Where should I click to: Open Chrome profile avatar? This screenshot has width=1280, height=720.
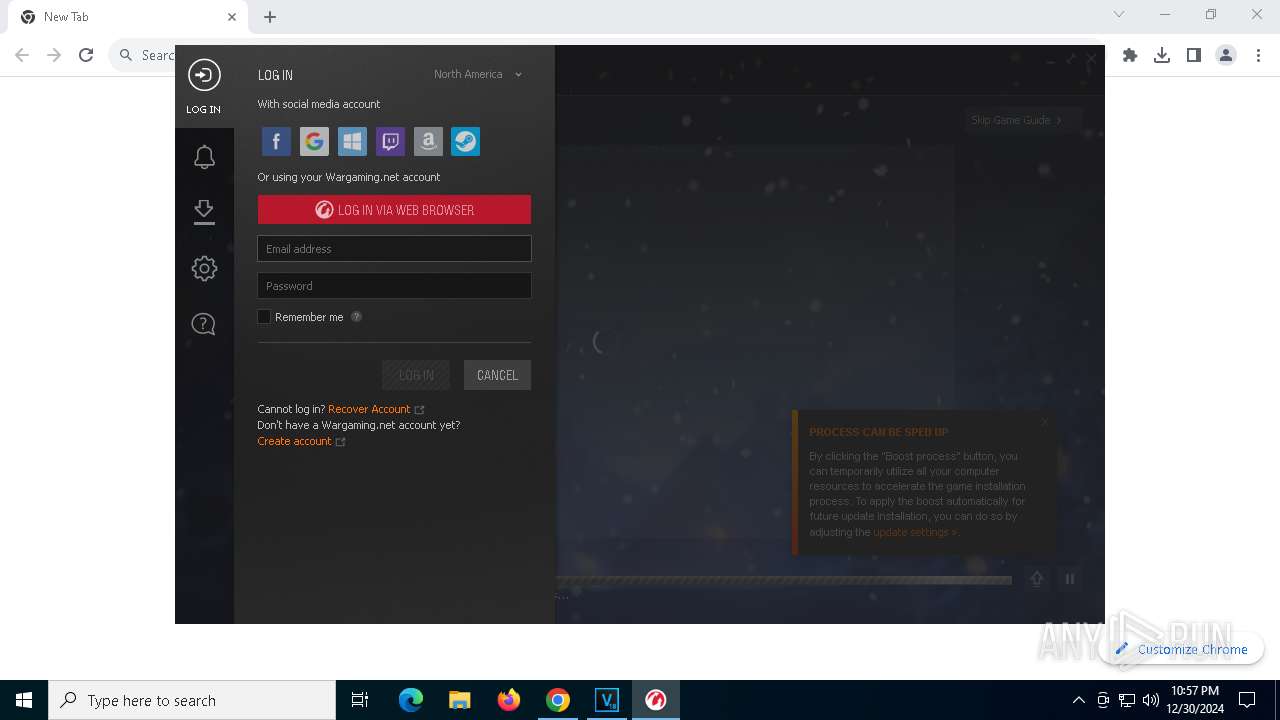tap(1226, 55)
